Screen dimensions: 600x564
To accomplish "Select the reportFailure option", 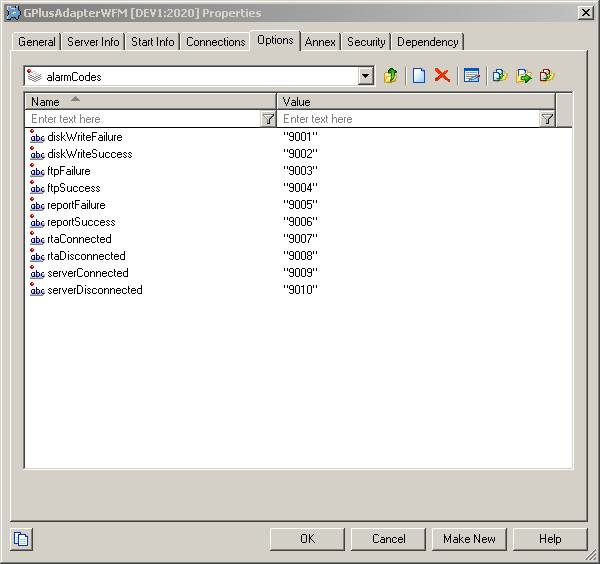I will pos(76,205).
